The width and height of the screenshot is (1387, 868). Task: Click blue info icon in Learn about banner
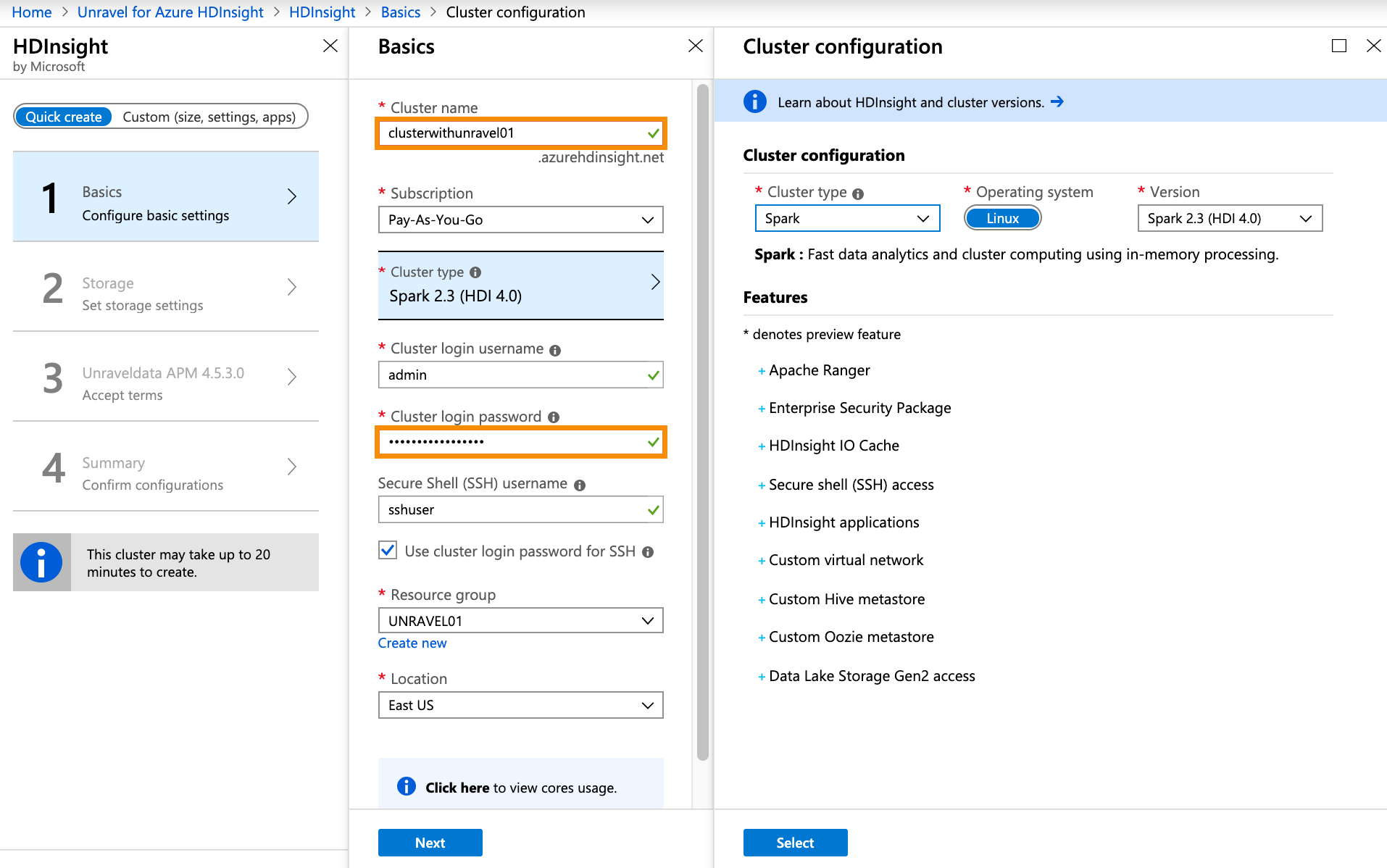[755, 101]
